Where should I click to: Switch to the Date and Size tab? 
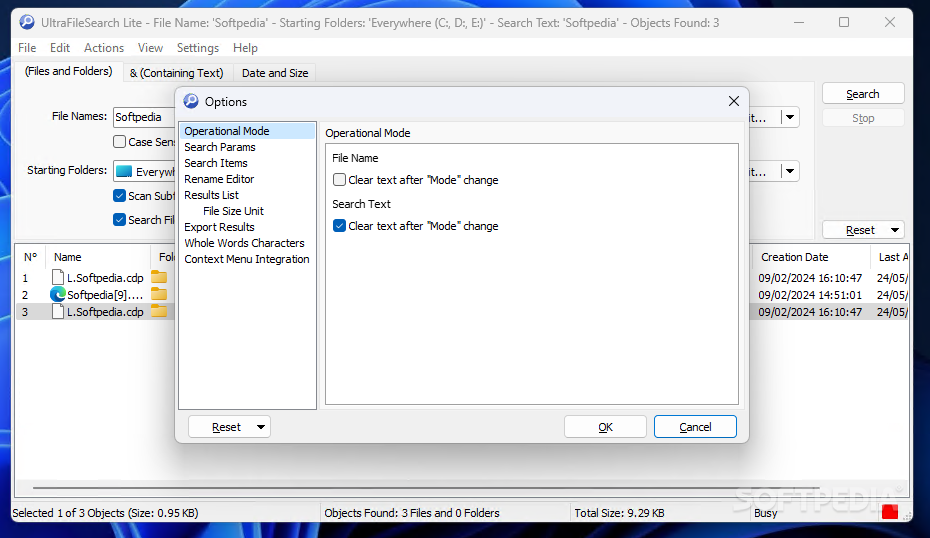point(275,73)
